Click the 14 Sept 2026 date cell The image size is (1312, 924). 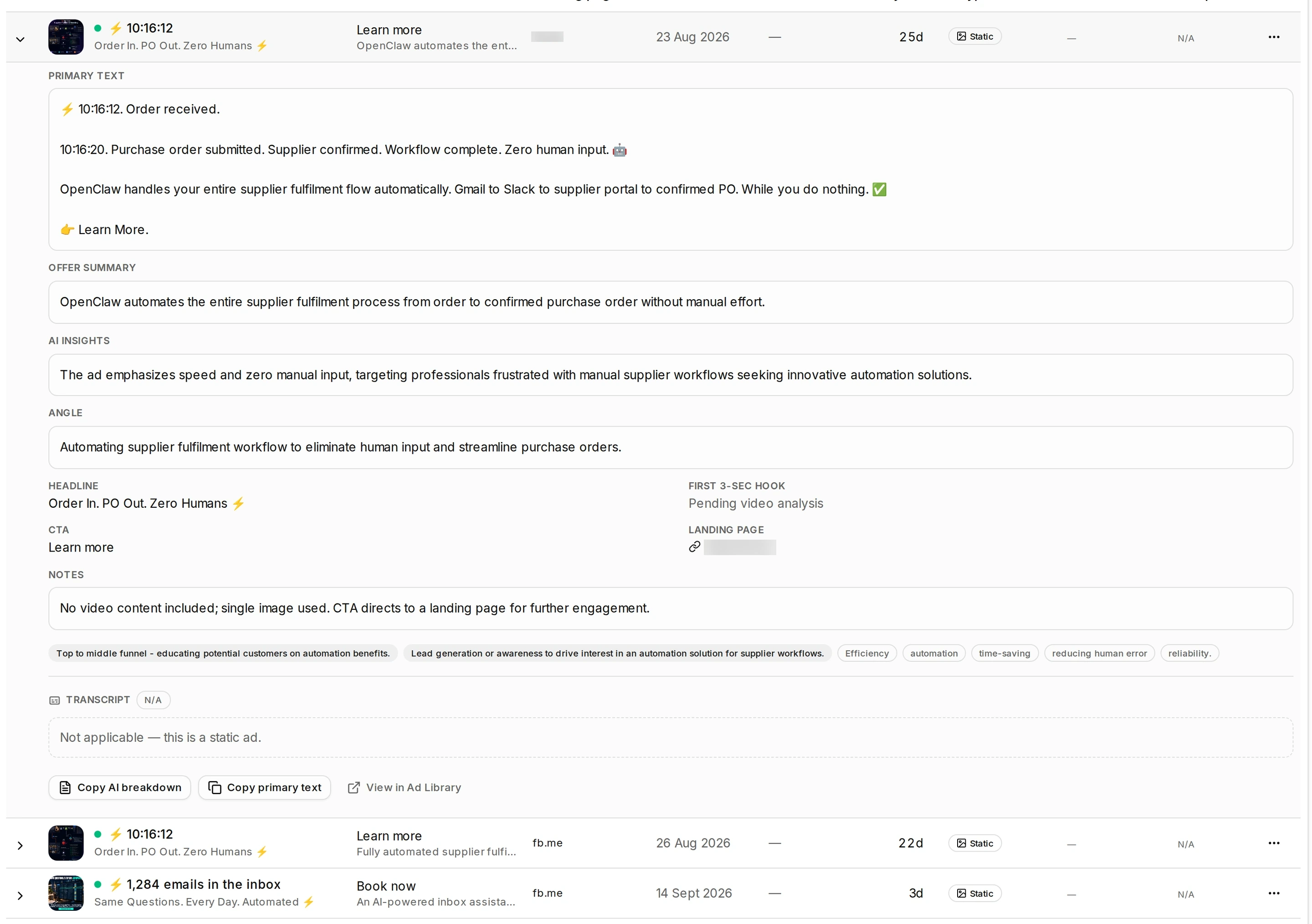694,893
